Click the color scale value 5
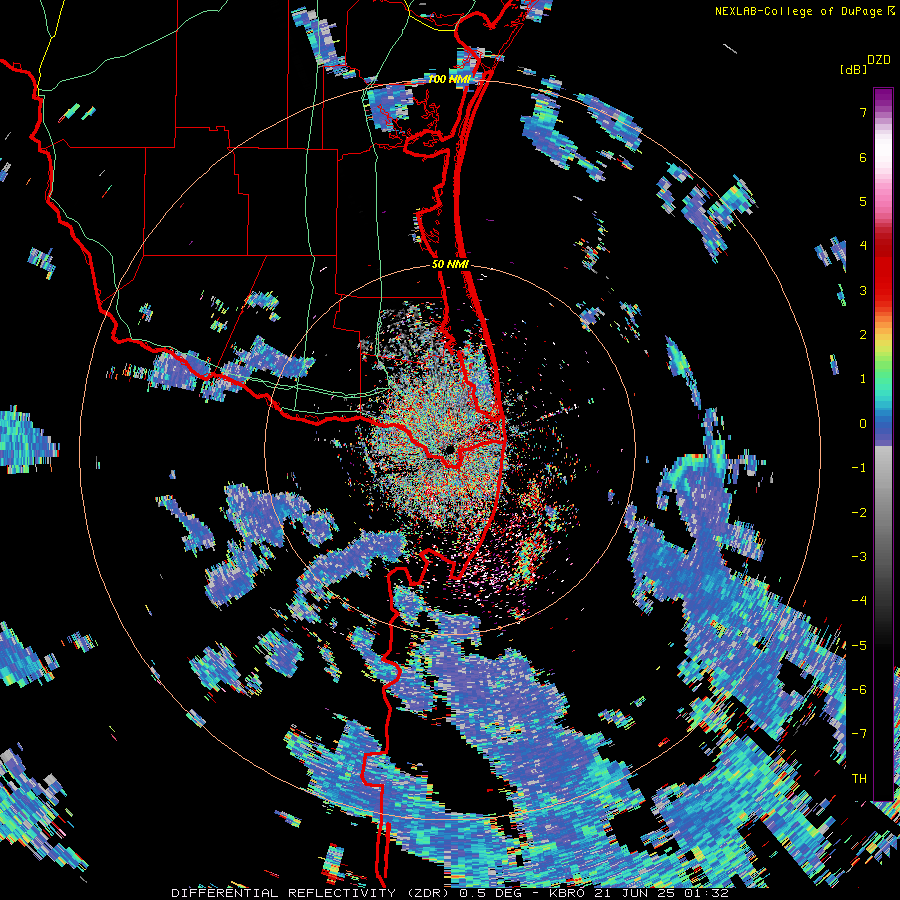The image size is (900, 900). [x=863, y=201]
